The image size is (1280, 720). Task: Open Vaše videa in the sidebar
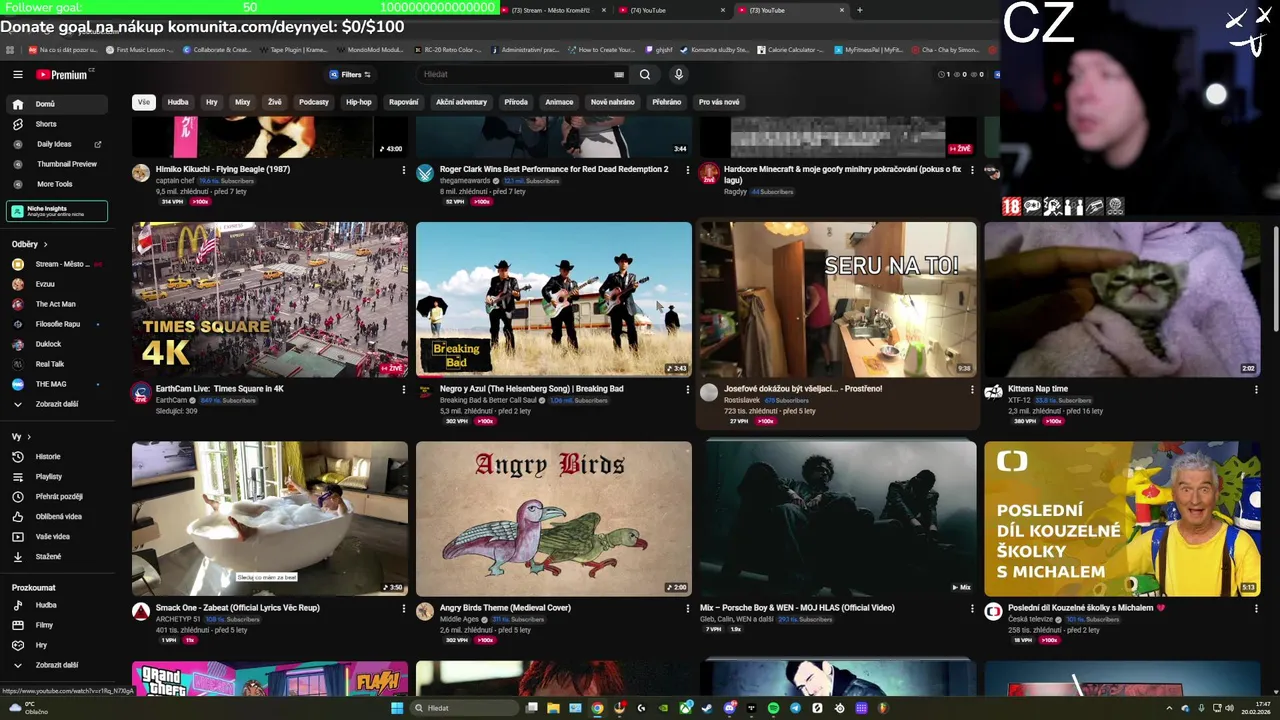point(56,537)
